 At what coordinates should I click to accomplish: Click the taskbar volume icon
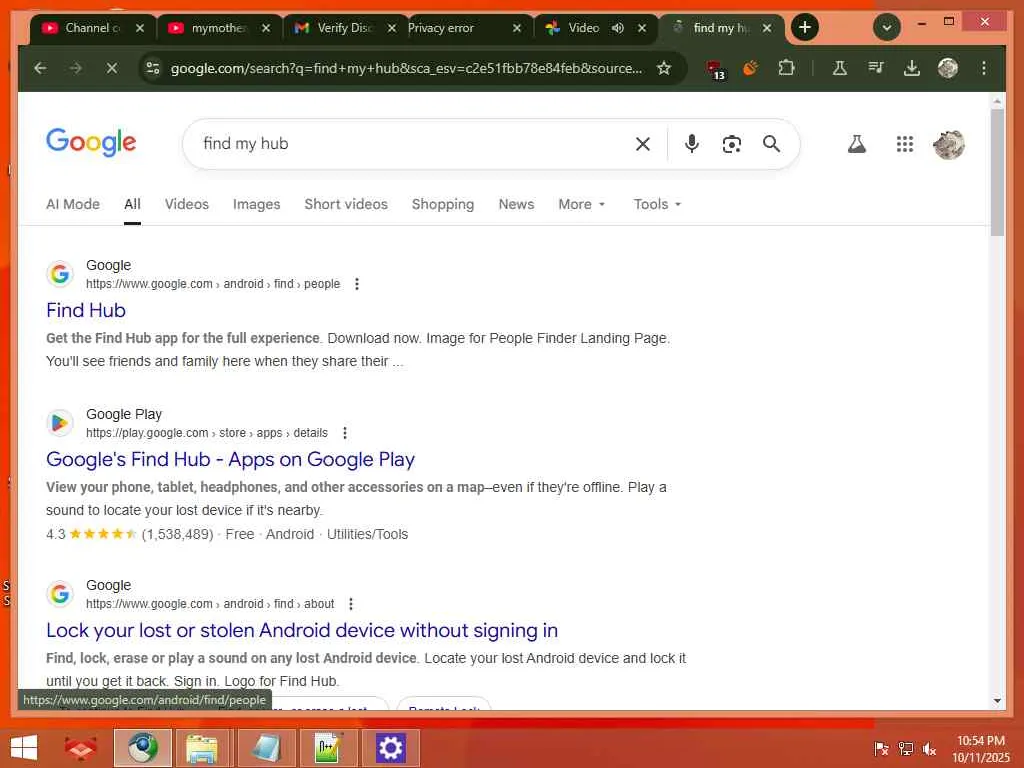pyautogui.click(x=929, y=749)
